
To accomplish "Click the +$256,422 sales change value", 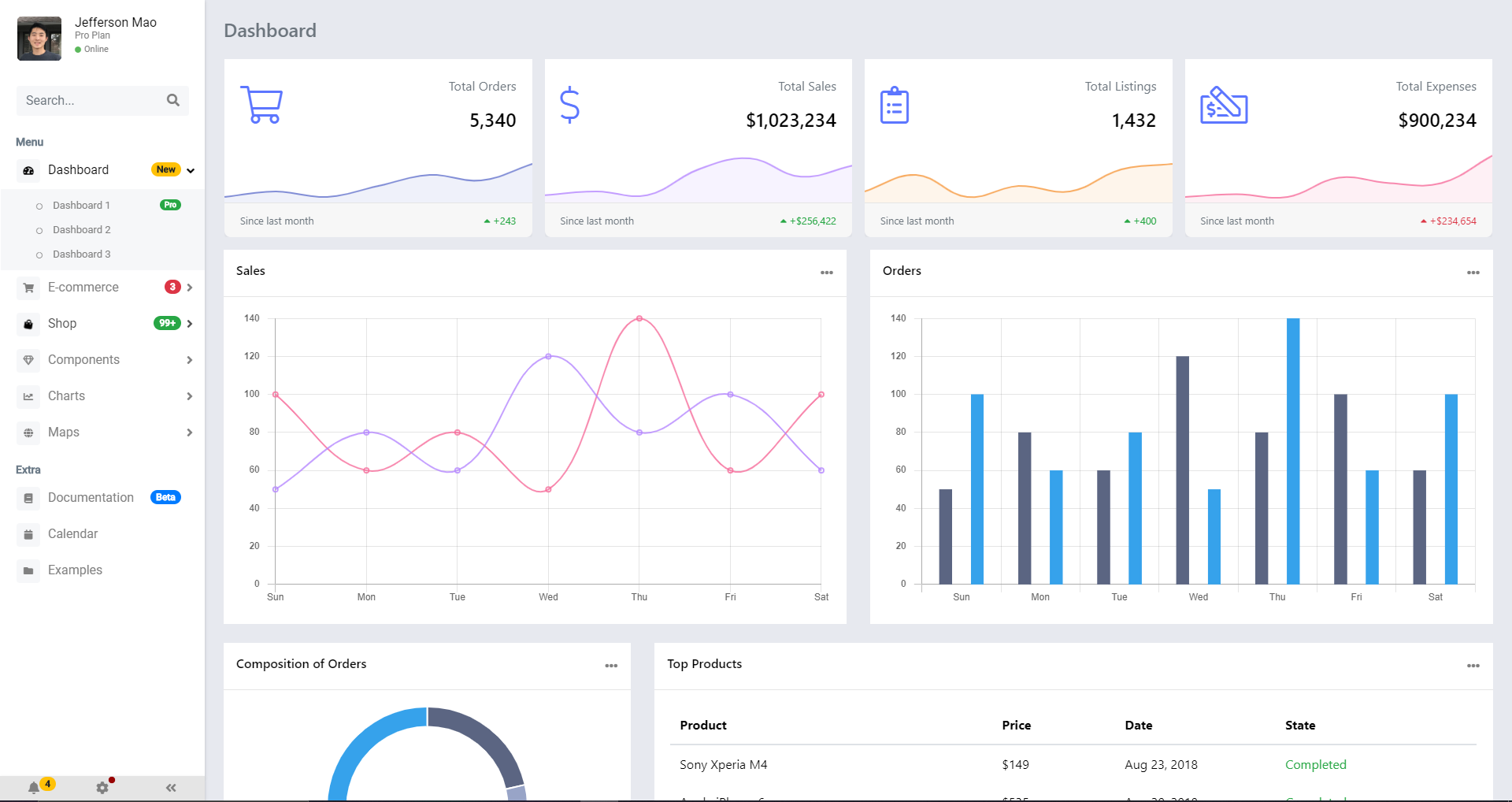I will 813,221.
